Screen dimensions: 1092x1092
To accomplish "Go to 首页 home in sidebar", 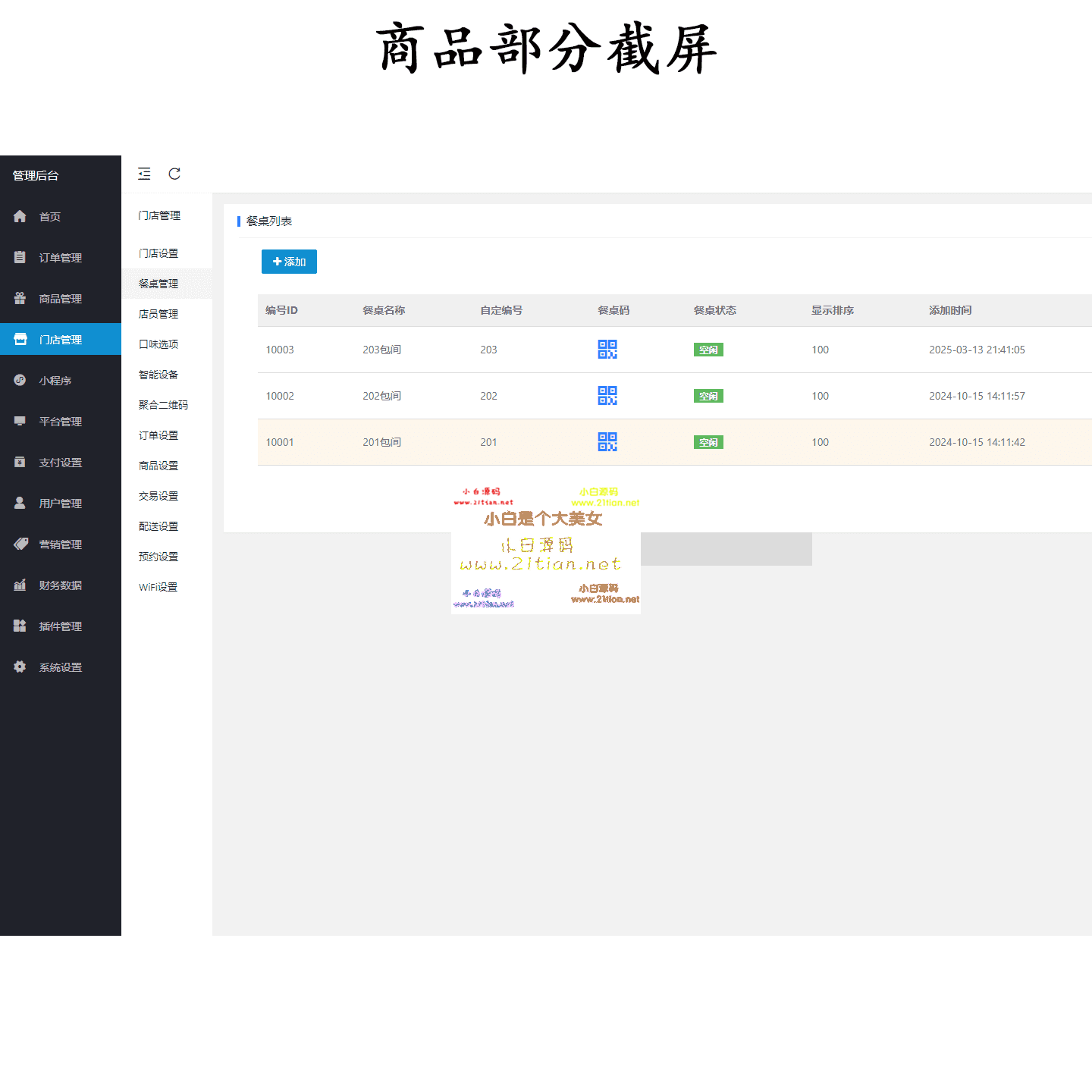I will (50, 217).
